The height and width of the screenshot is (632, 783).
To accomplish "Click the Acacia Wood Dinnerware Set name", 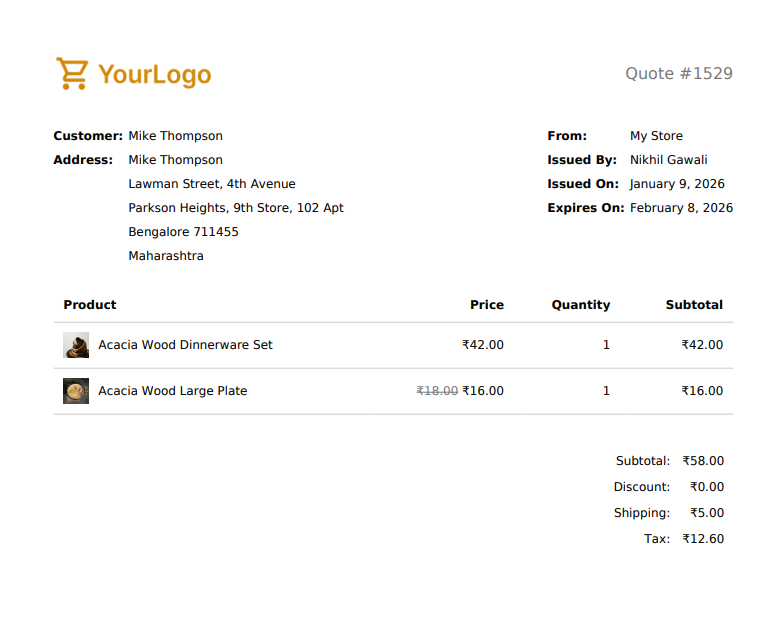I will (x=185, y=345).
